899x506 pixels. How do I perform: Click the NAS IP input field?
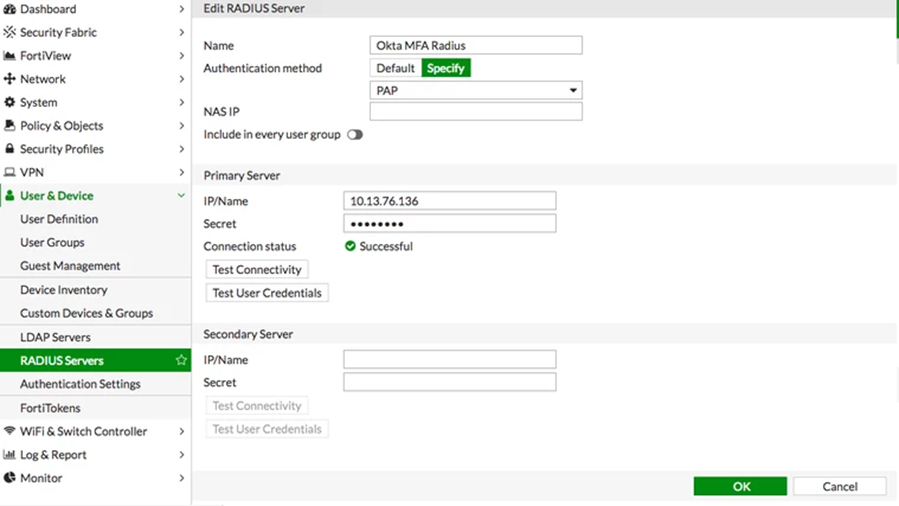point(476,112)
